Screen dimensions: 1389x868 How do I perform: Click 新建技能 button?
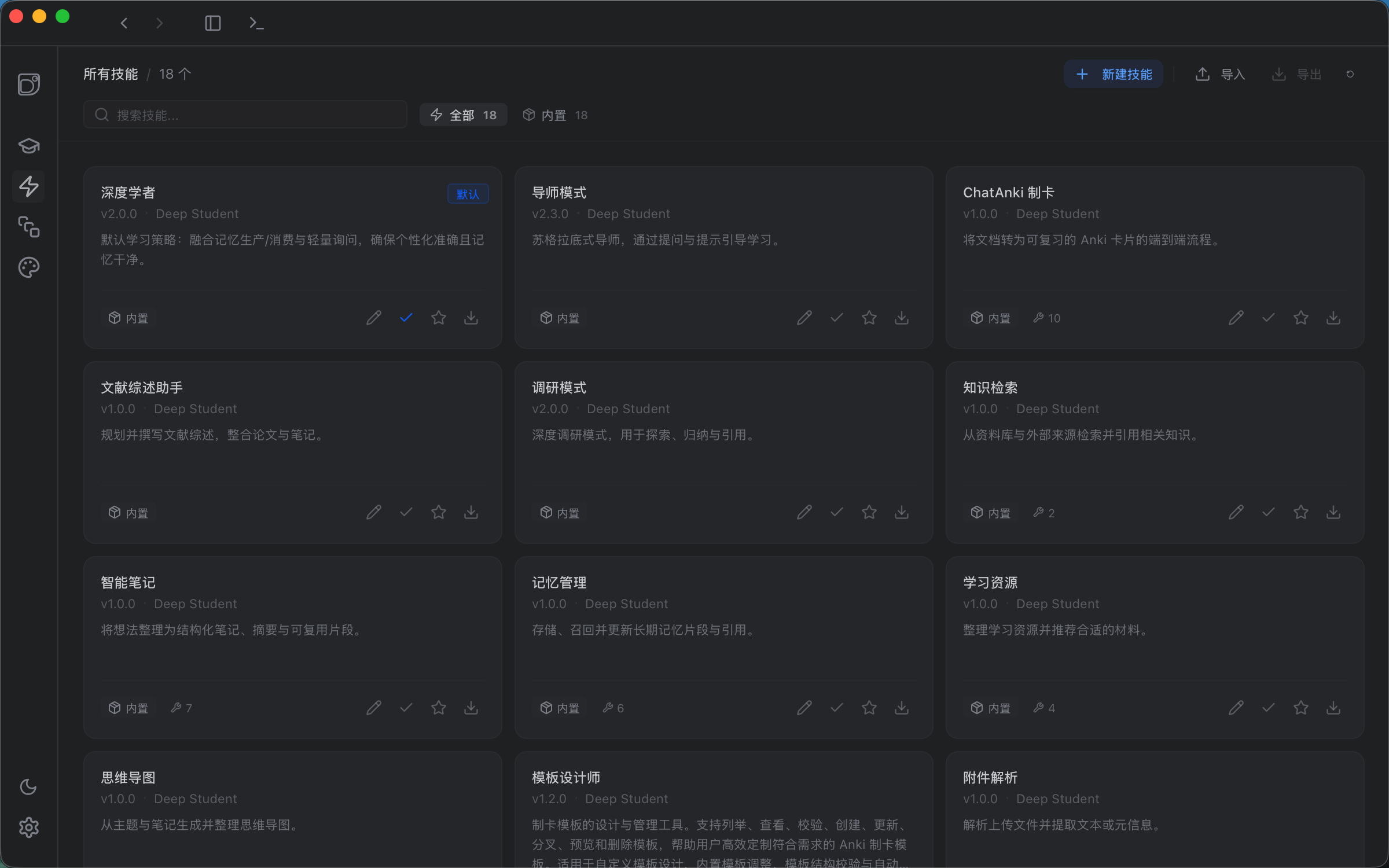[1114, 74]
